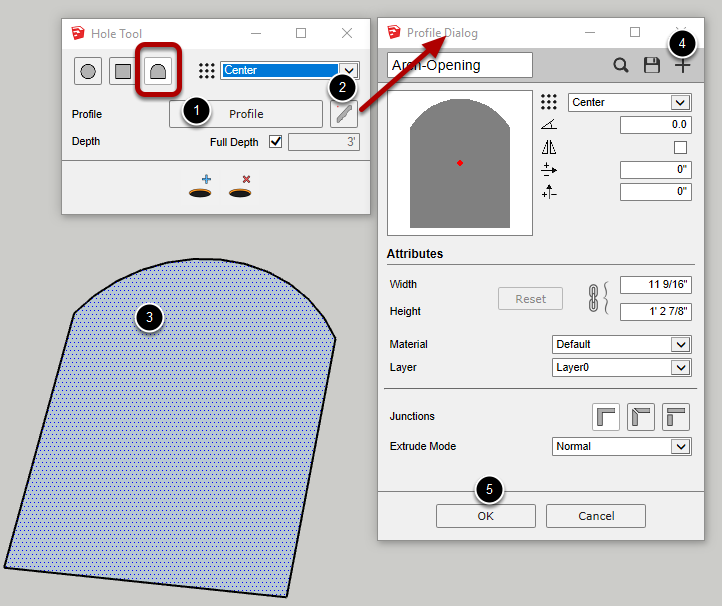
Task: Click the plus icon to add profile
Action: coord(682,65)
